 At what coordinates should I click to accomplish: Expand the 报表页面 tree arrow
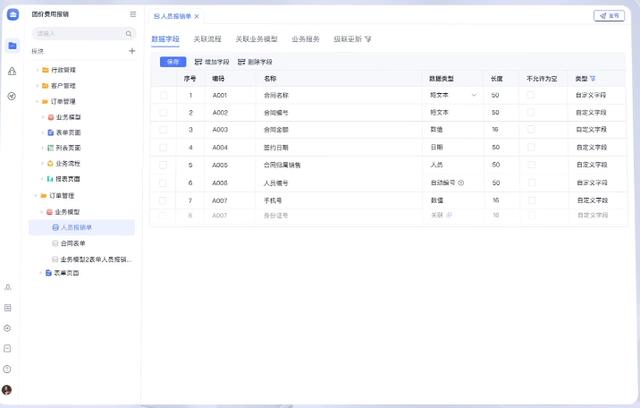tap(42, 179)
